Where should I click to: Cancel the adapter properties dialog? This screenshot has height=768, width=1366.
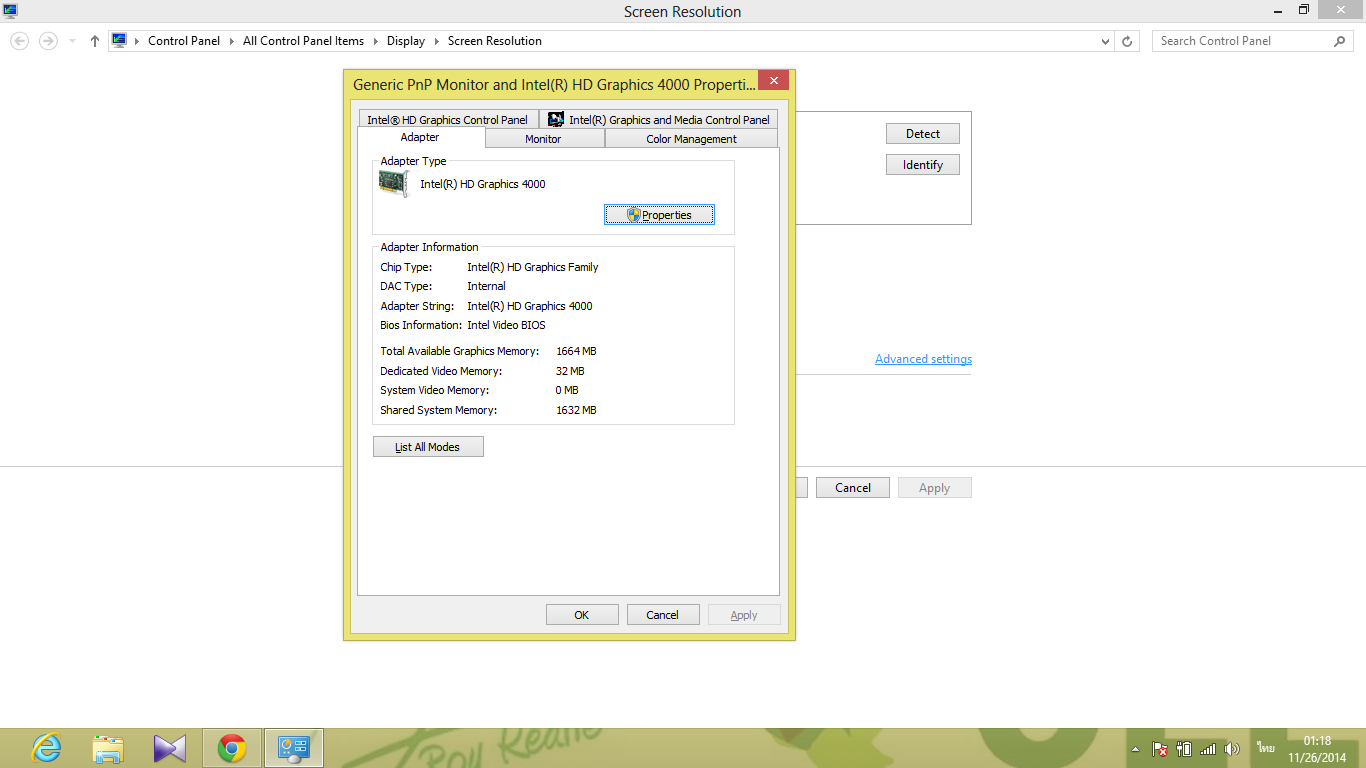pyautogui.click(x=663, y=615)
